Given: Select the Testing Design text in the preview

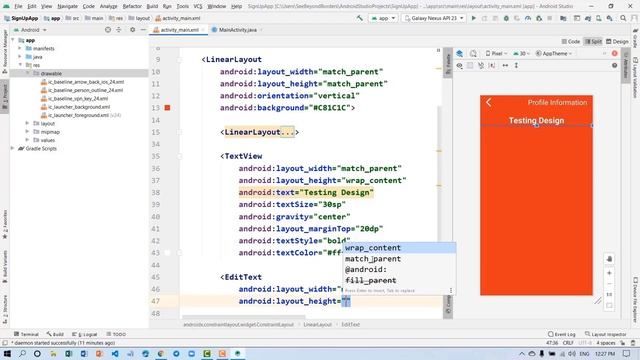Looking at the screenshot, I should click(x=536, y=120).
